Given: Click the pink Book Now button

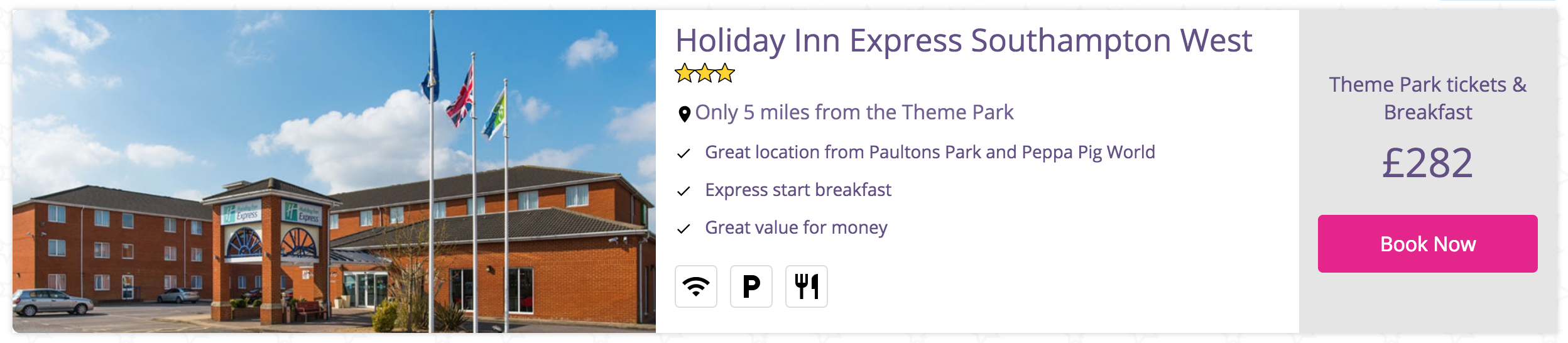Looking at the screenshot, I should click(1427, 244).
